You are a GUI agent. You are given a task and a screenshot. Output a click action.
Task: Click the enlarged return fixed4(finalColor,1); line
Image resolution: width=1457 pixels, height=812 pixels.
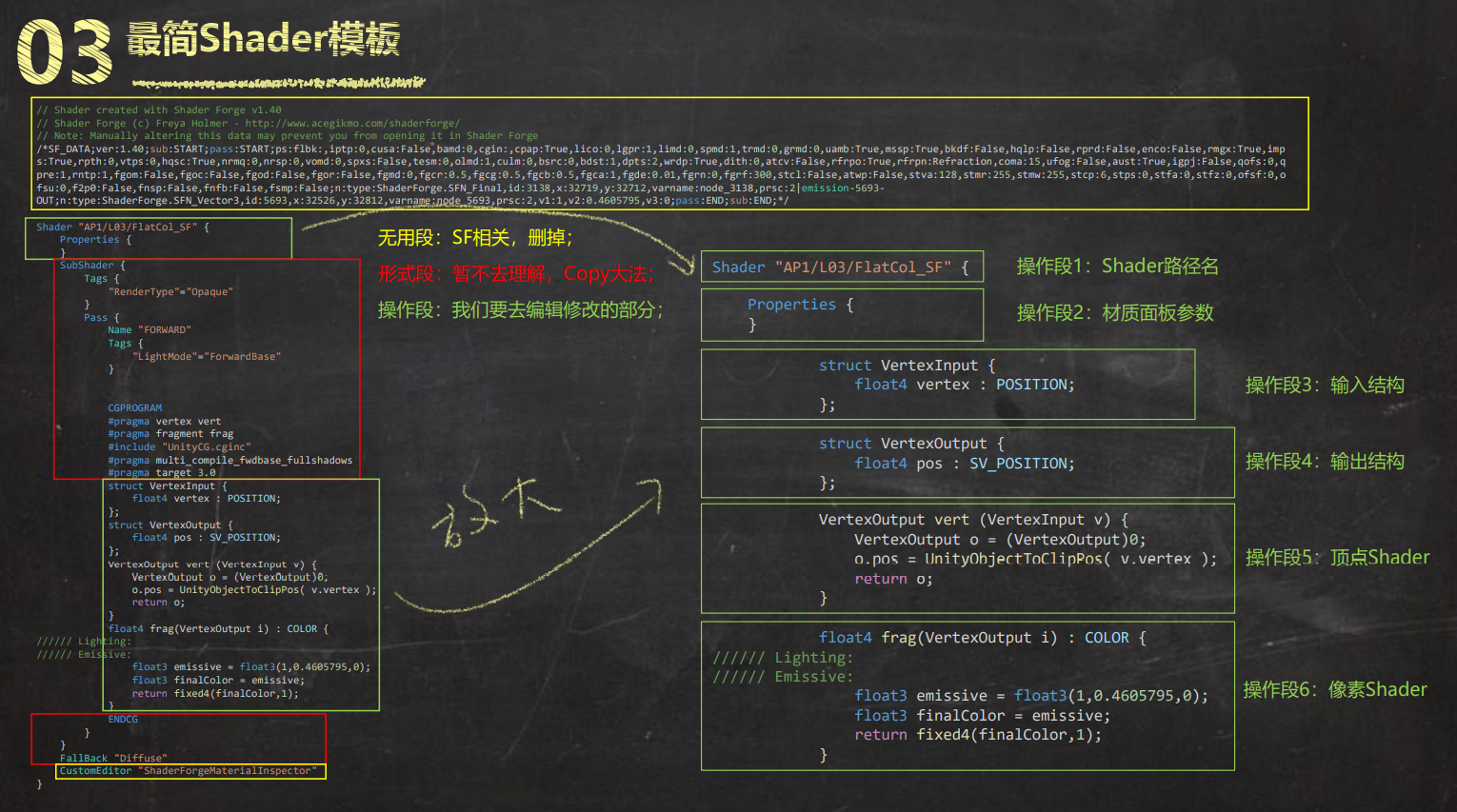[x=978, y=735]
